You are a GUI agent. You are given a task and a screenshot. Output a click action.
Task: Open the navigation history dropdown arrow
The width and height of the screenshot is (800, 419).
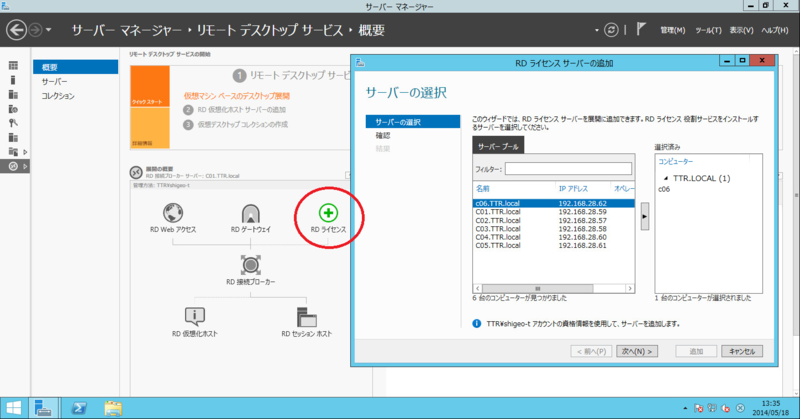48,30
